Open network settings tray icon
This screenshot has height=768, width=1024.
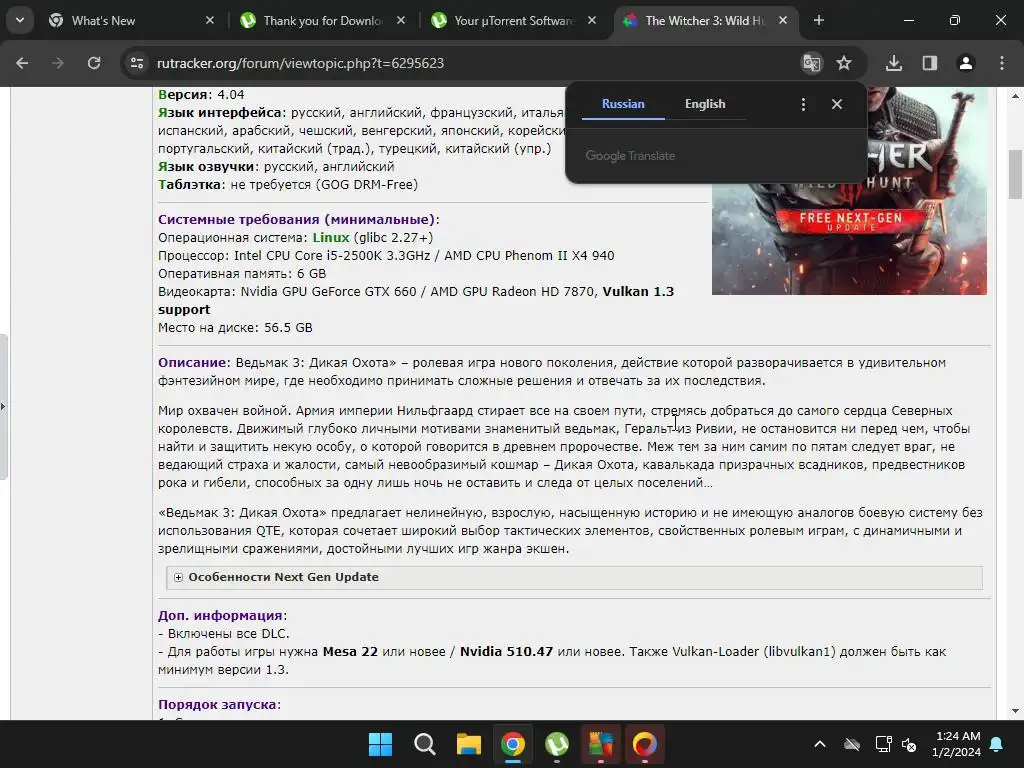pyautogui.click(x=884, y=744)
